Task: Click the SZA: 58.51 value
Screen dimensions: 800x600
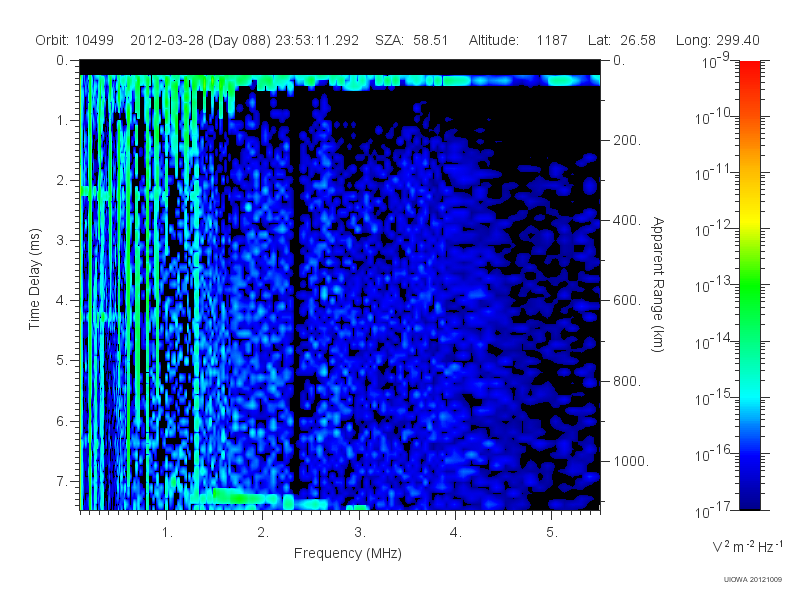Action: click(x=411, y=40)
